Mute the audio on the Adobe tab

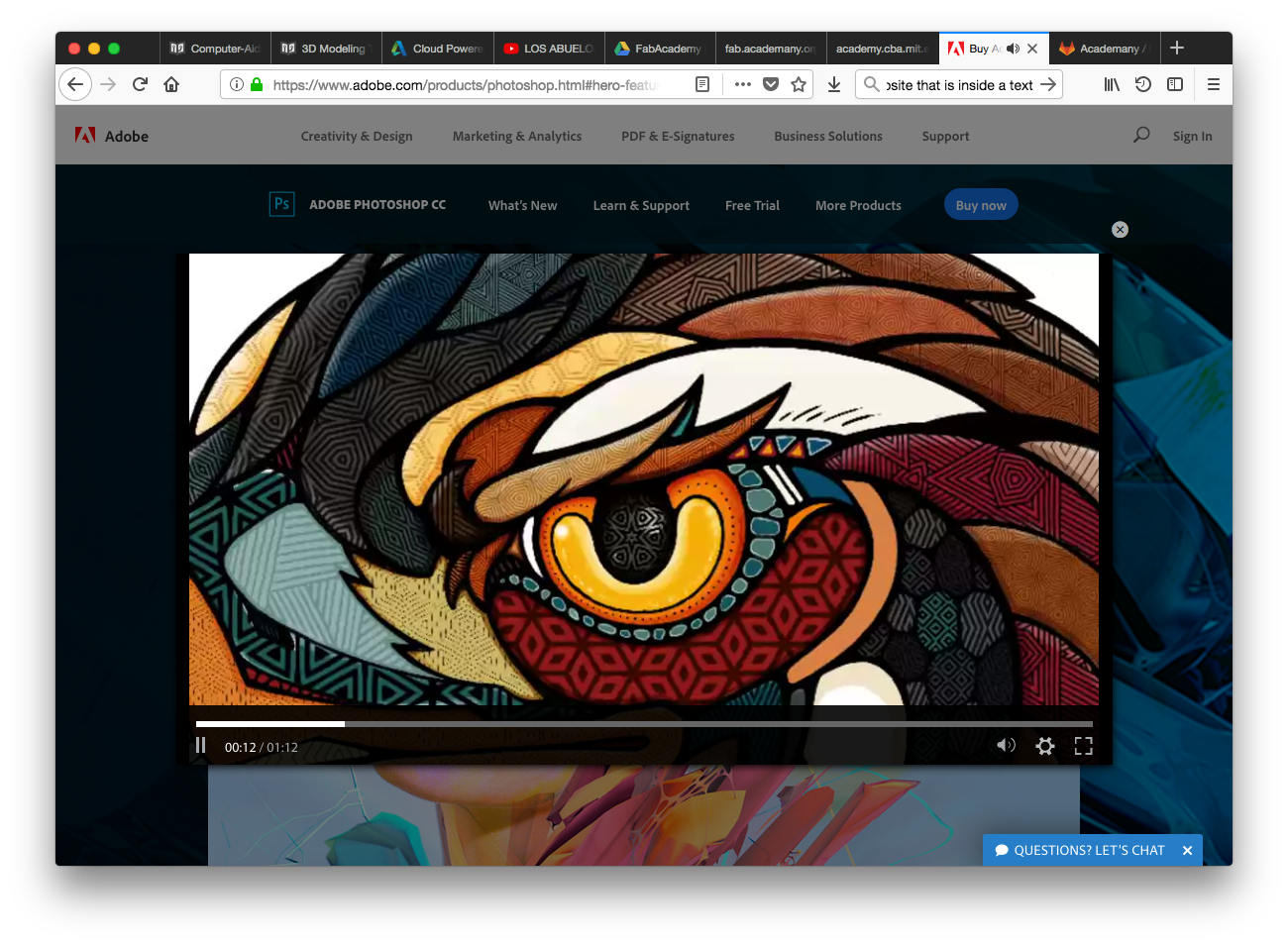coord(1013,49)
